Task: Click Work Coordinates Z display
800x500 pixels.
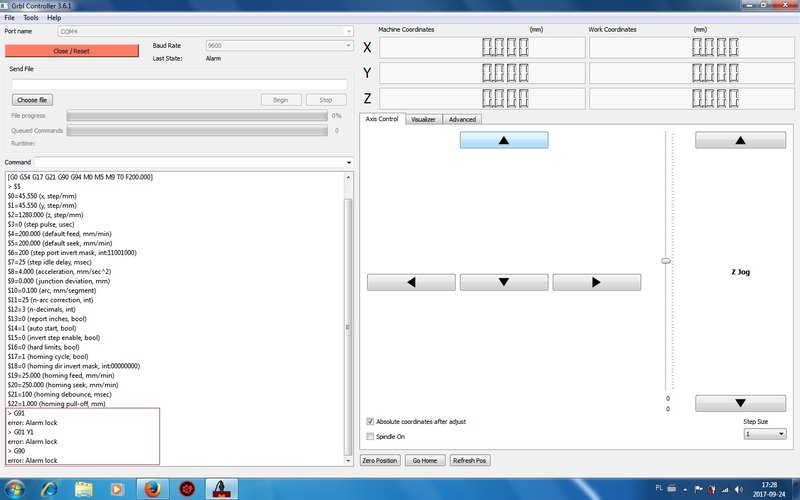Action: coord(692,98)
